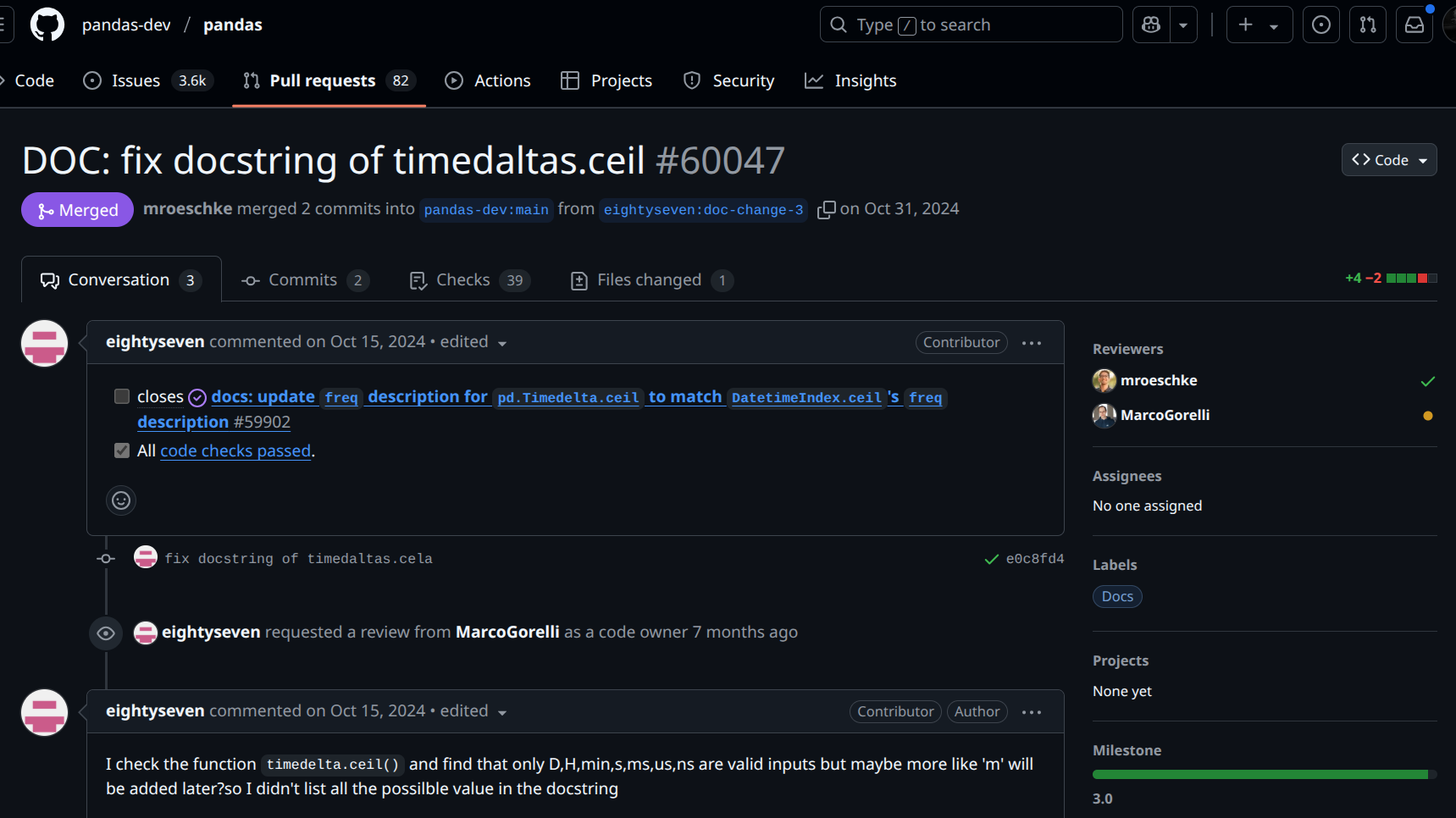Open the notifications inbox icon
1456x818 pixels.
pyautogui.click(x=1414, y=25)
